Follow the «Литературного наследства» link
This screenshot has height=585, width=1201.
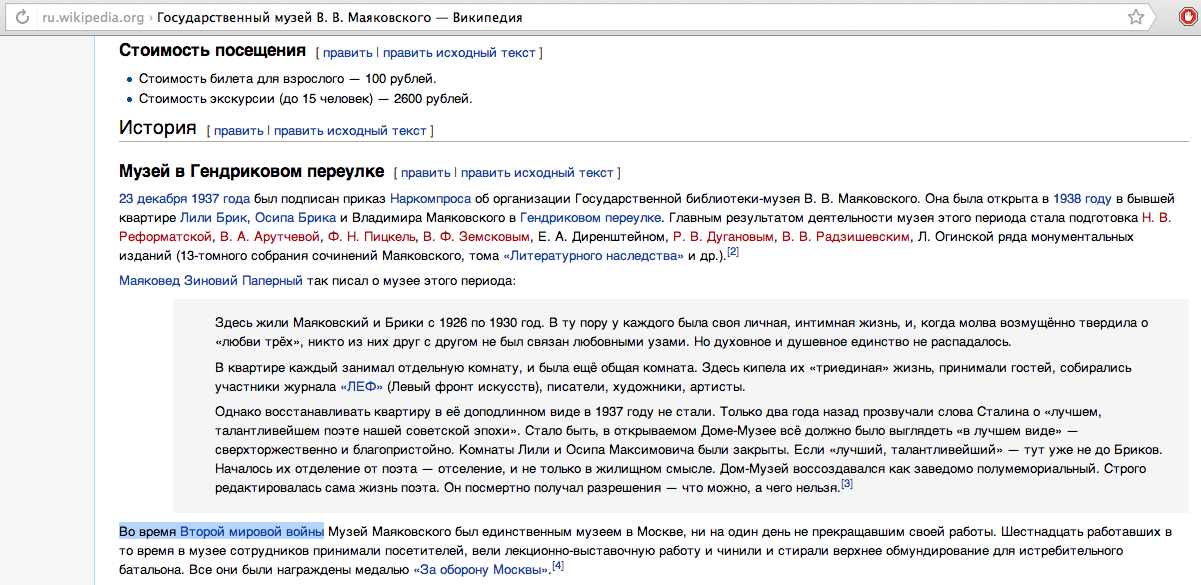[593, 255]
